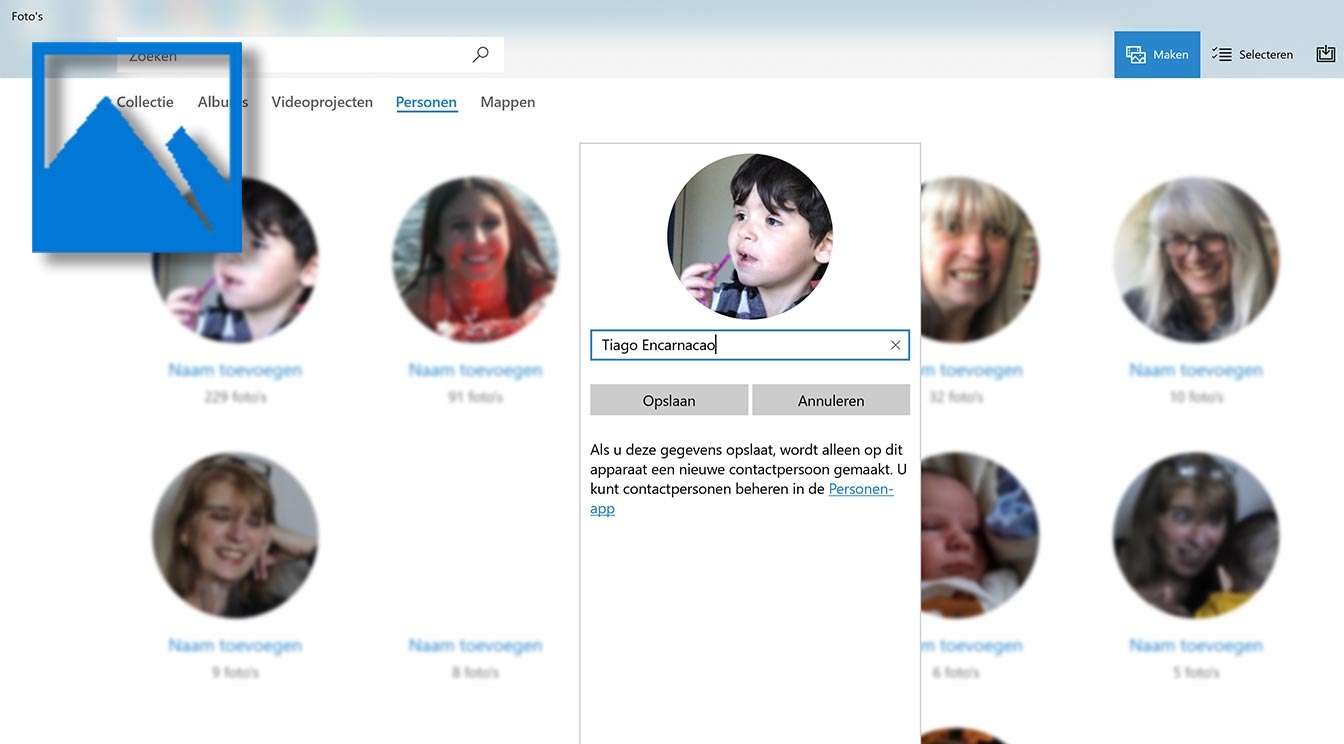Click the search magnifier icon
1344x744 pixels.
pyautogui.click(x=480, y=54)
